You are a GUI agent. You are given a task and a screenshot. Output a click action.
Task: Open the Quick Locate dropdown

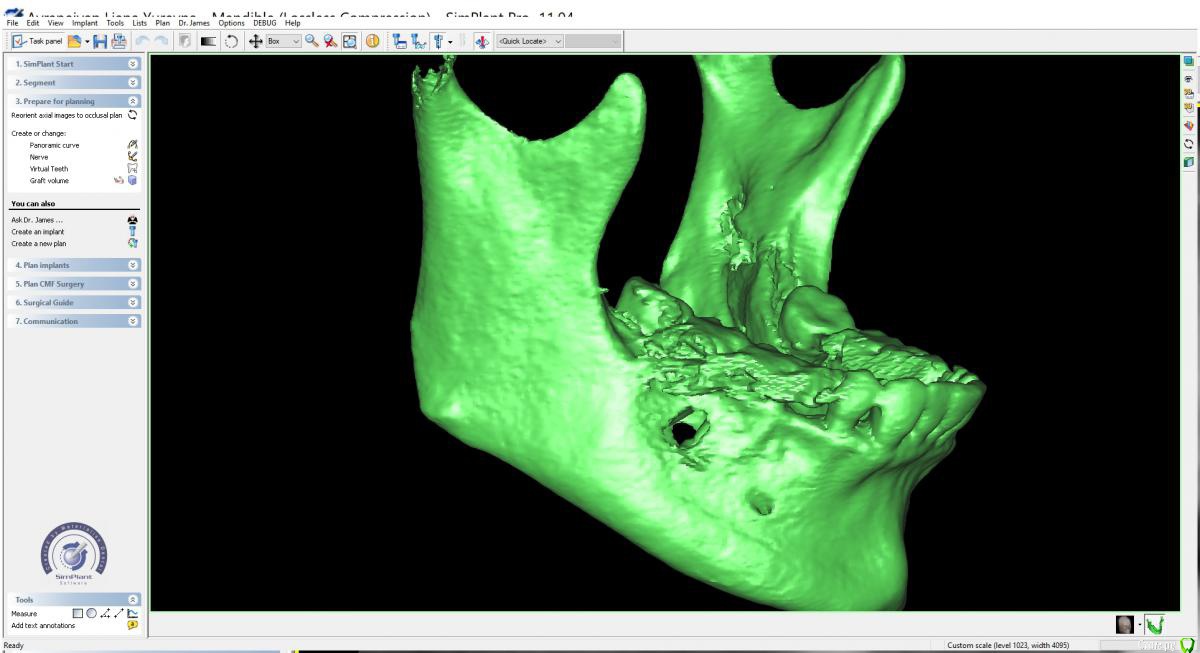tap(530, 41)
